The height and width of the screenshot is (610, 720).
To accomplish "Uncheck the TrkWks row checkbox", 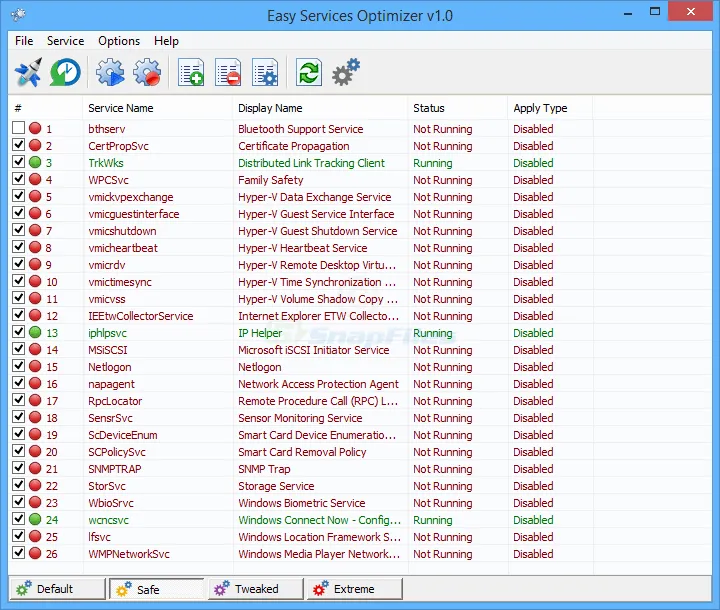I will [x=18, y=162].
